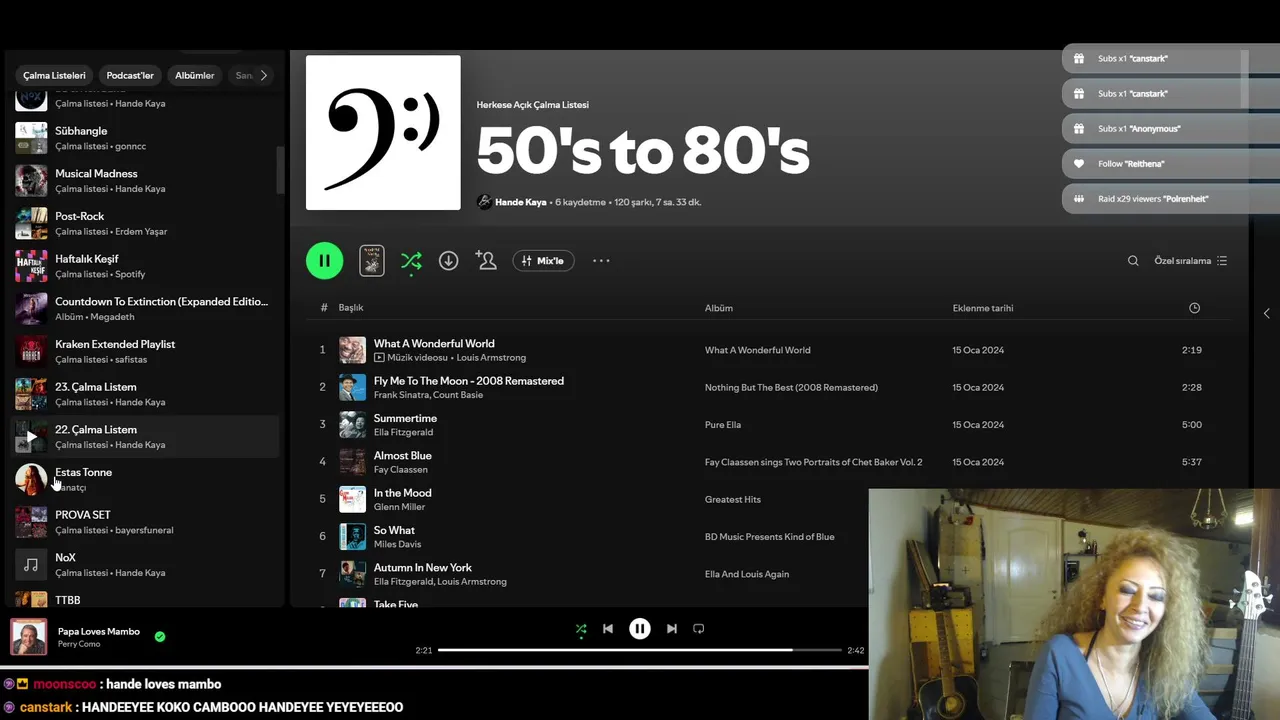Open the Countdown To Extinction album
The height and width of the screenshot is (720, 1280).
click(x=146, y=309)
